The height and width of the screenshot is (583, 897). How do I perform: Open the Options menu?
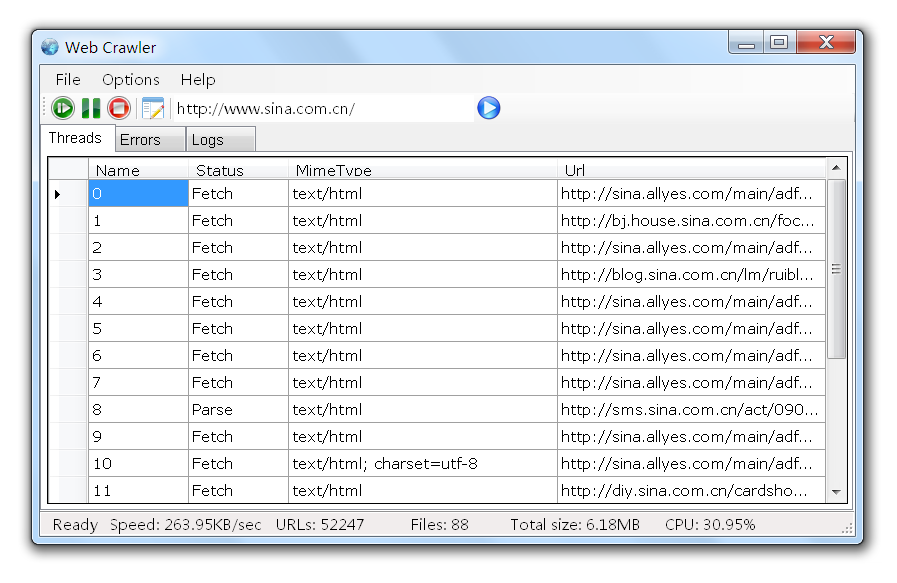130,80
